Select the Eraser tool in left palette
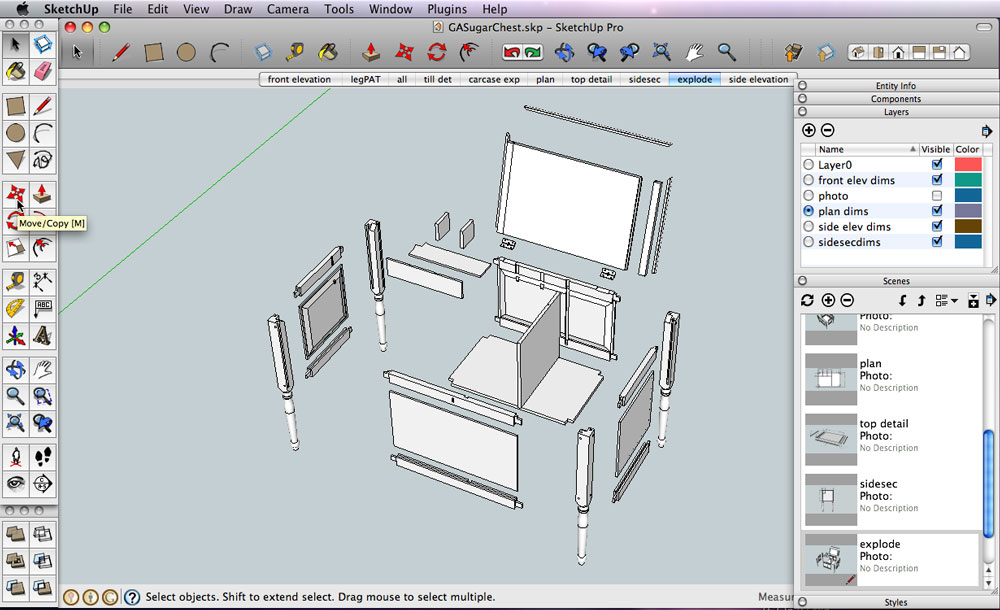 coord(42,71)
